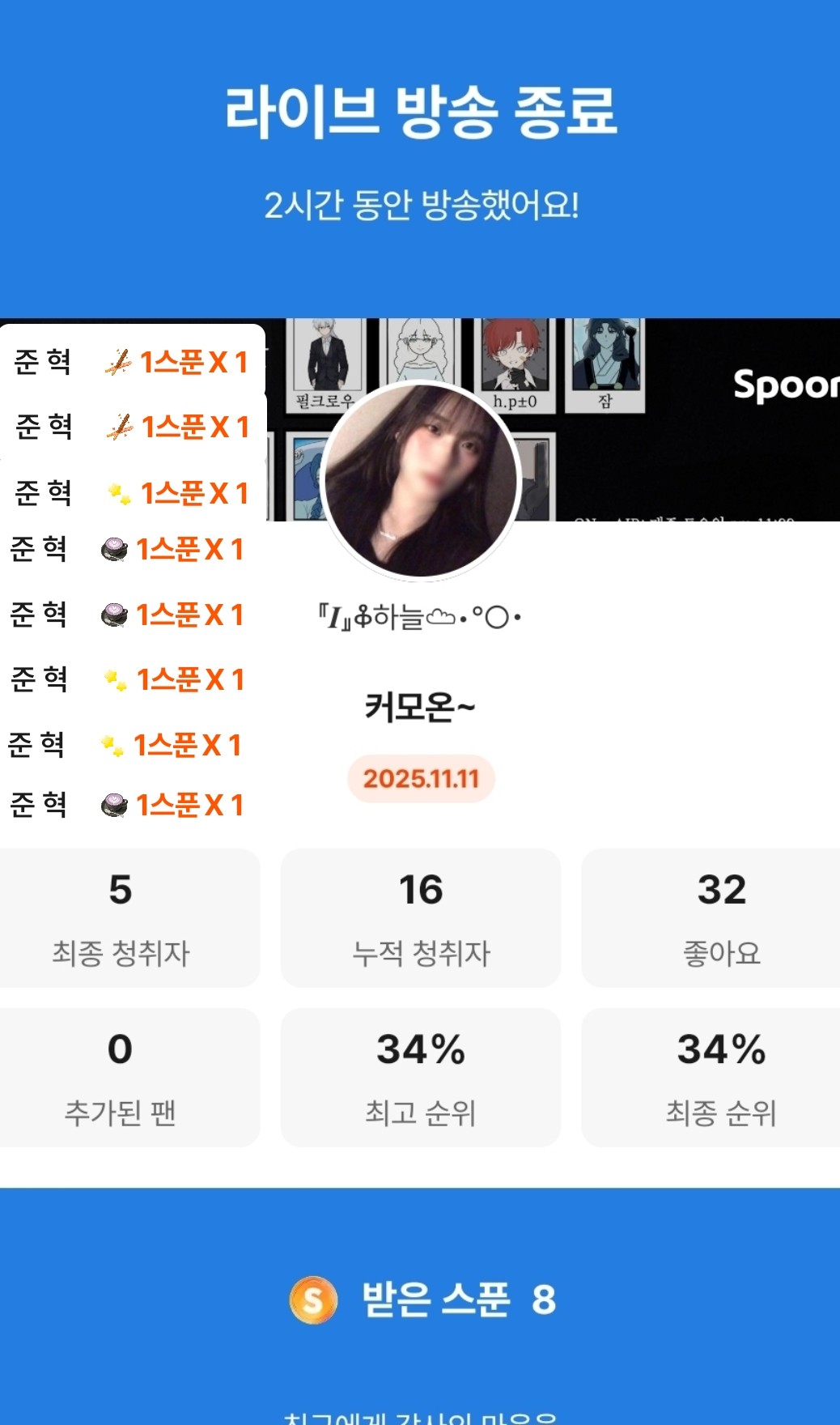Click the 받은 스푼 8 summary text

(x=459, y=1300)
